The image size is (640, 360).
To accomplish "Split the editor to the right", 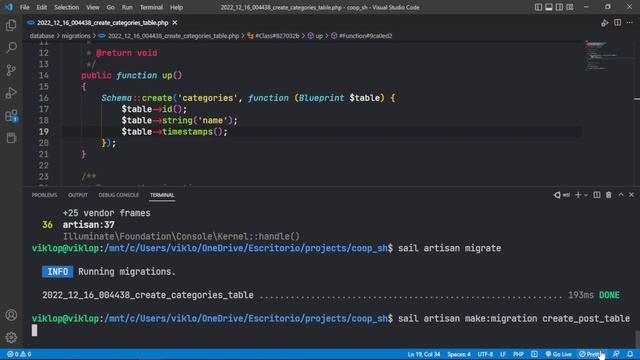I will coord(618,23).
